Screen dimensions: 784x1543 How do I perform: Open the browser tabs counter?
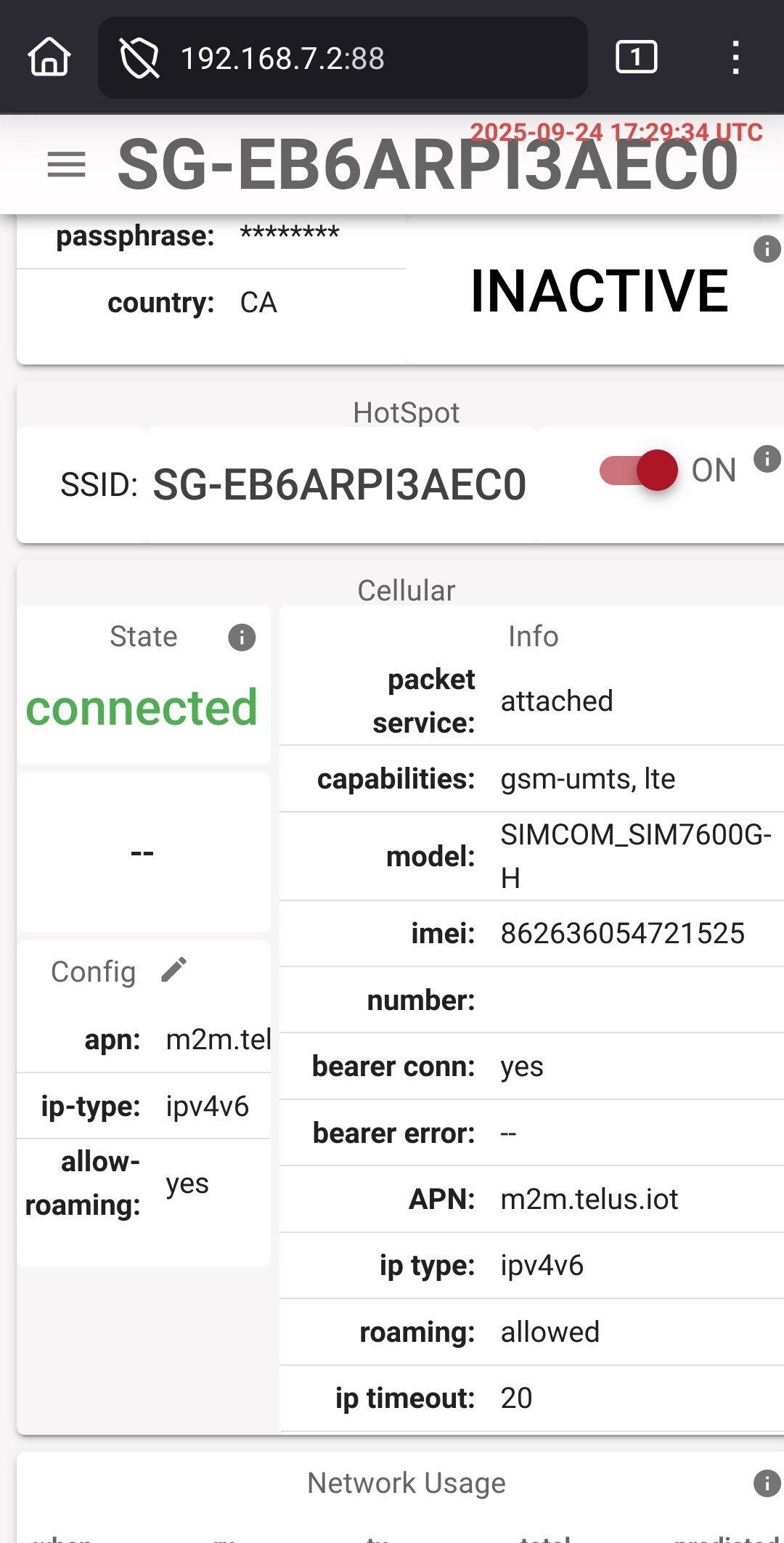click(x=636, y=57)
